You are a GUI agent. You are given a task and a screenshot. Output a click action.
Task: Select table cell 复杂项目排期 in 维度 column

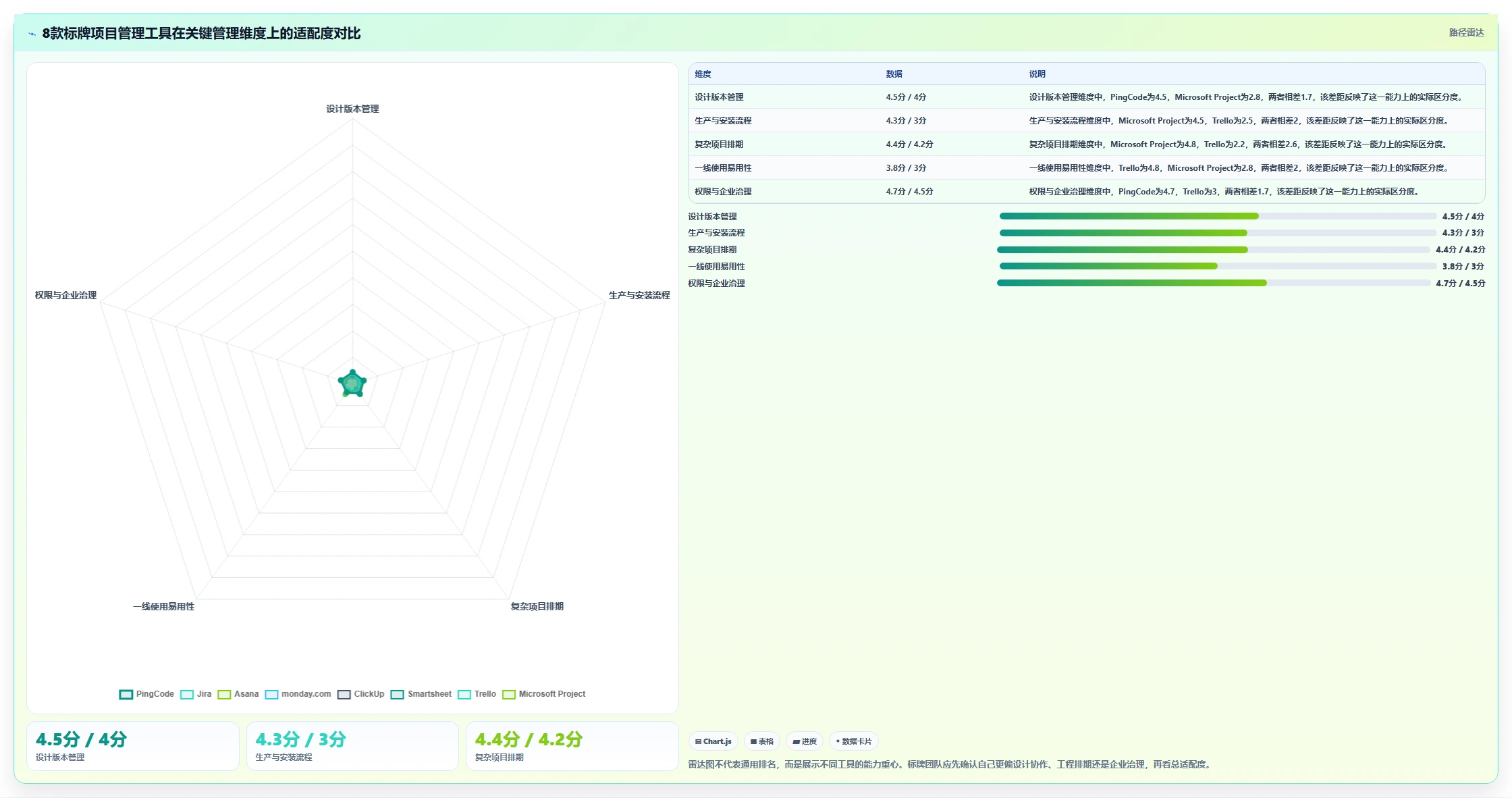(719, 144)
